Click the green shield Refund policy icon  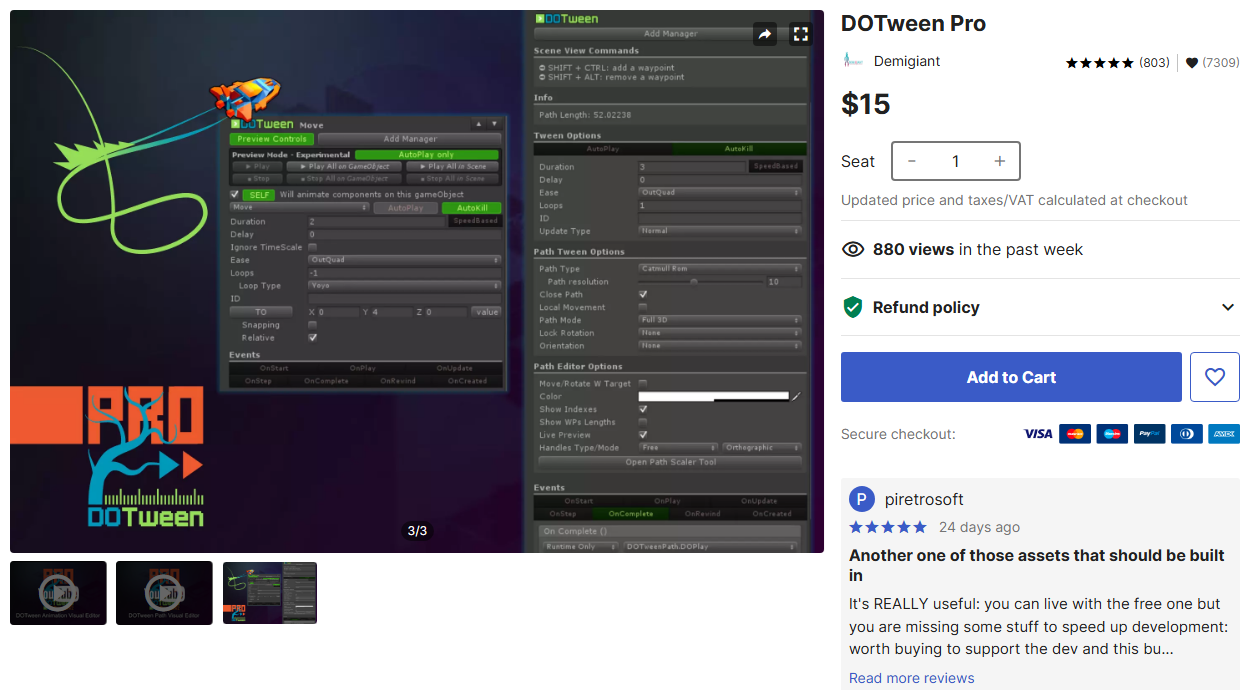click(853, 307)
